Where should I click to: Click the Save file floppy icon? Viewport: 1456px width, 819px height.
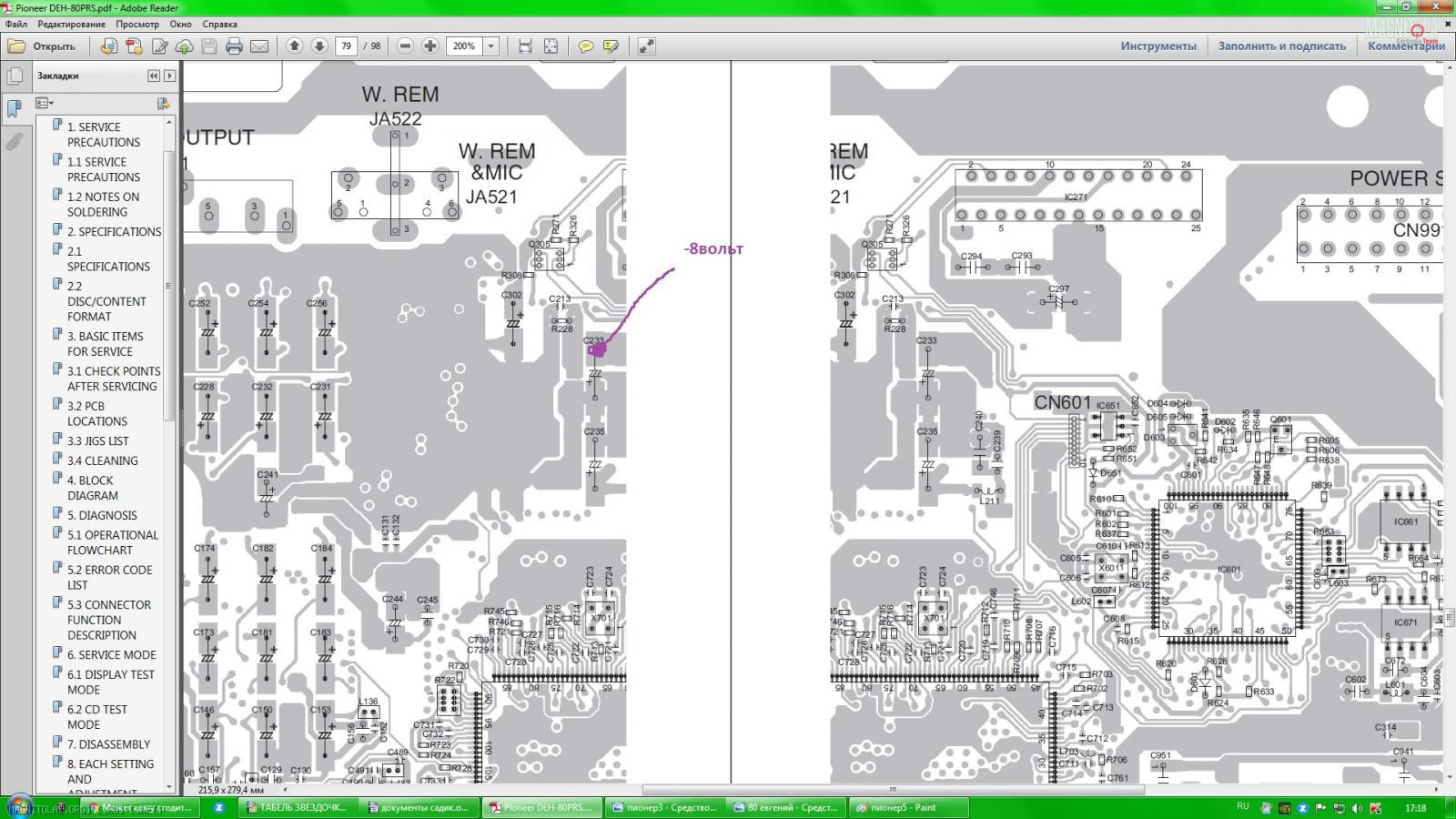[x=209, y=46]
